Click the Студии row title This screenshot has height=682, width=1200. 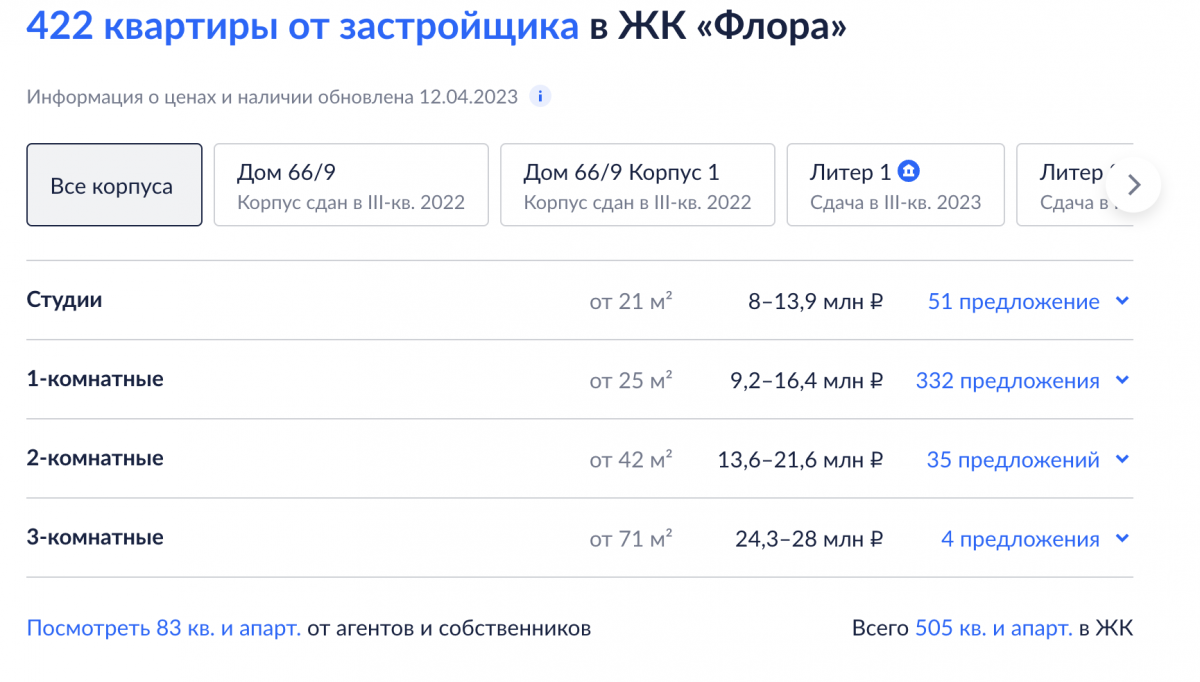point(64,299)
